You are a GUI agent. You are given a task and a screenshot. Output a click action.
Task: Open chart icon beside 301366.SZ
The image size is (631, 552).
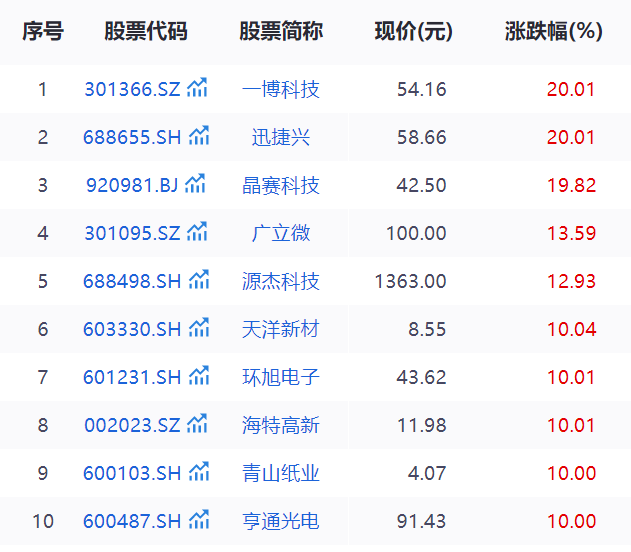[x=197, y=88]
